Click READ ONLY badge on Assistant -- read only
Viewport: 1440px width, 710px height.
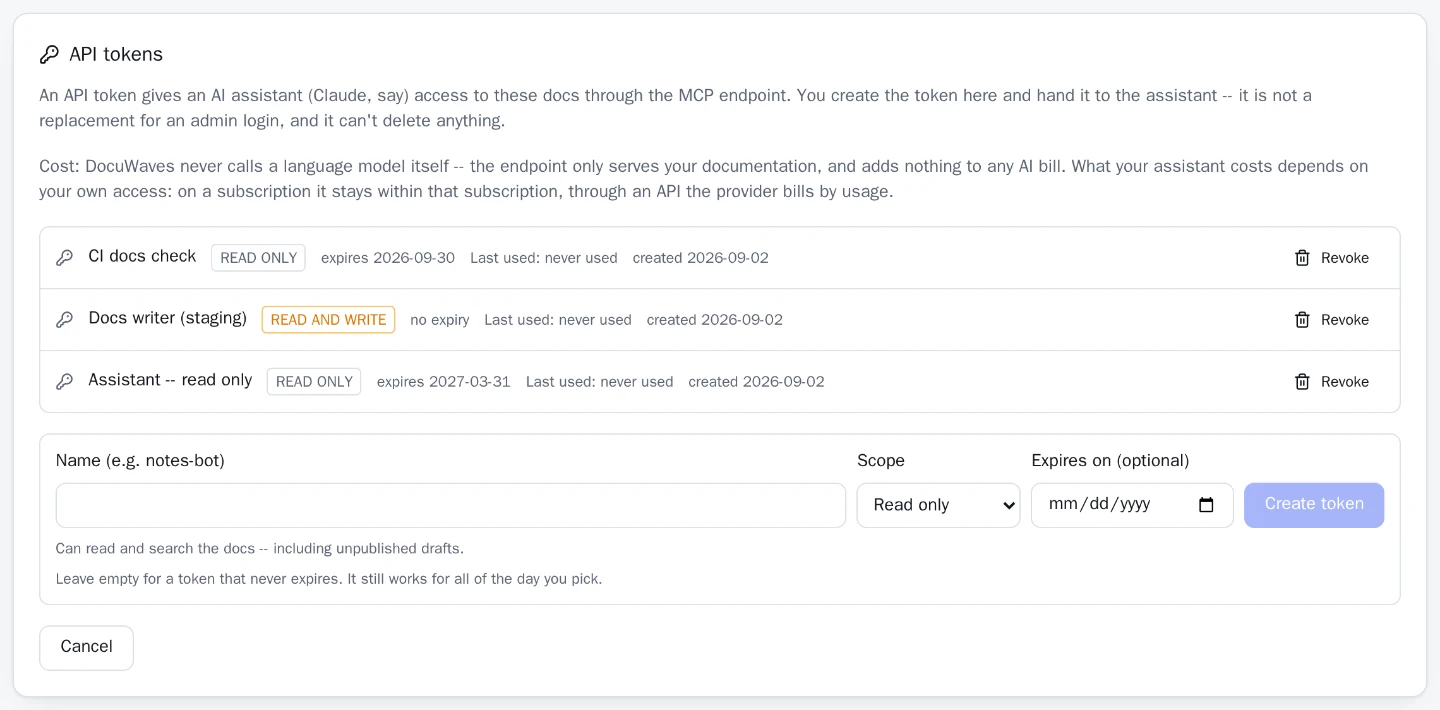(314, 382)
